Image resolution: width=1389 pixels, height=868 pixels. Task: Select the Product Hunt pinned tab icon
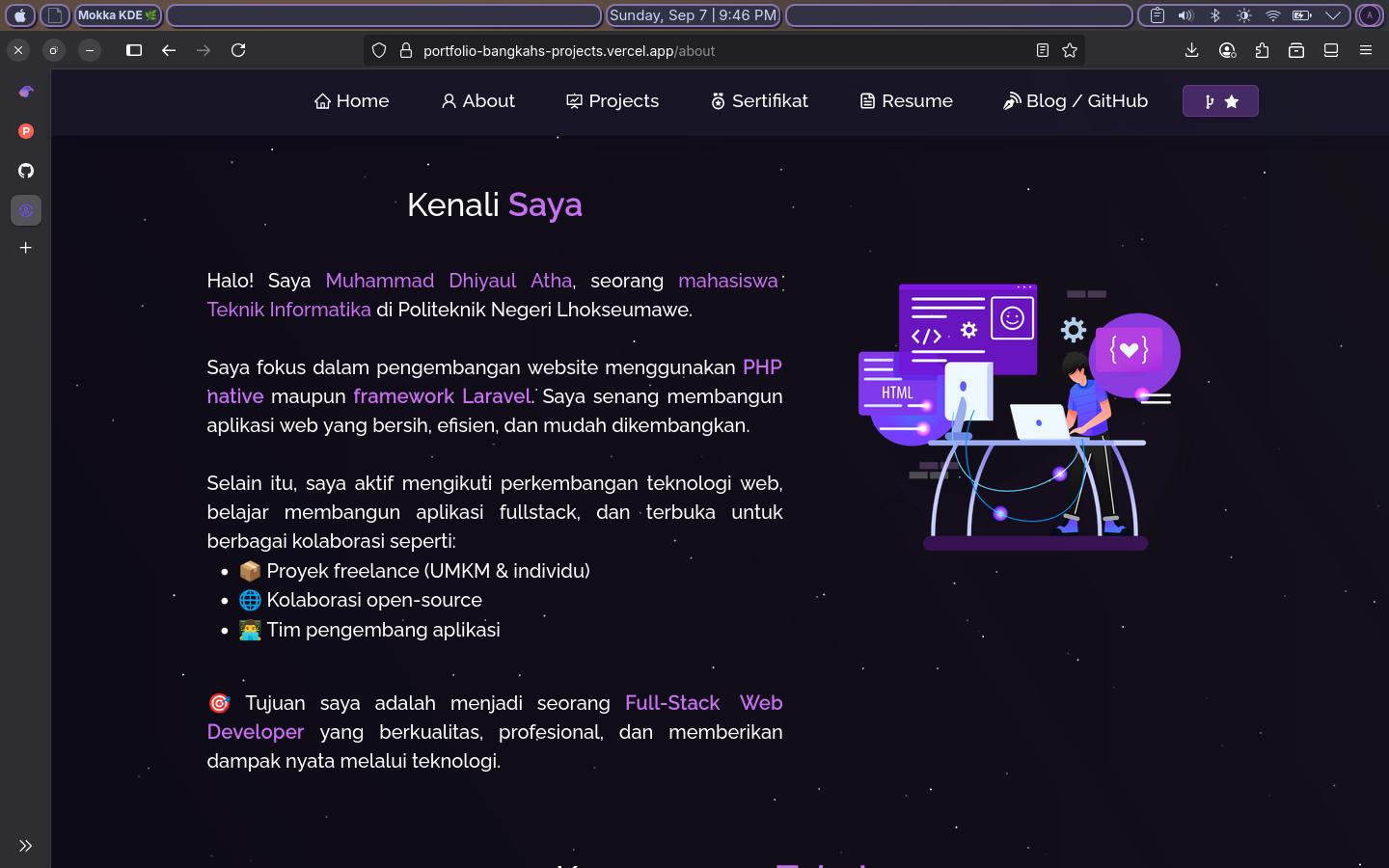point(25,131)
